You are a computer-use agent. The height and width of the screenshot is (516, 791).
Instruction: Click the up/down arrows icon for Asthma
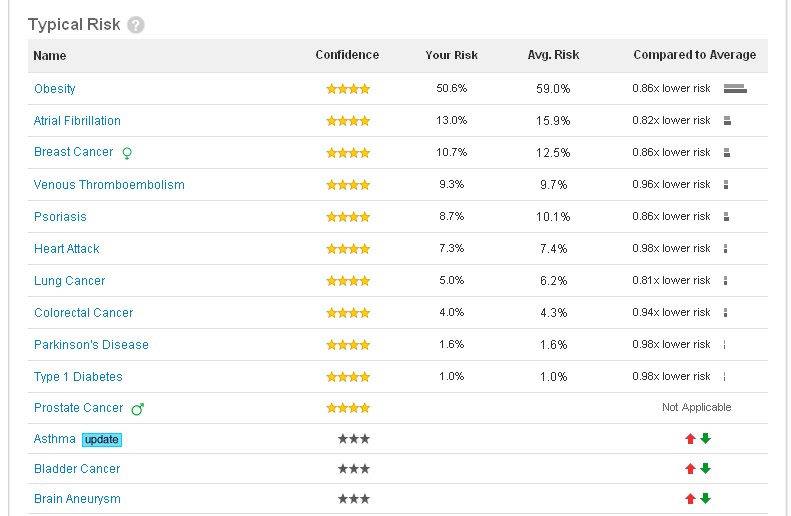[697, 439]
